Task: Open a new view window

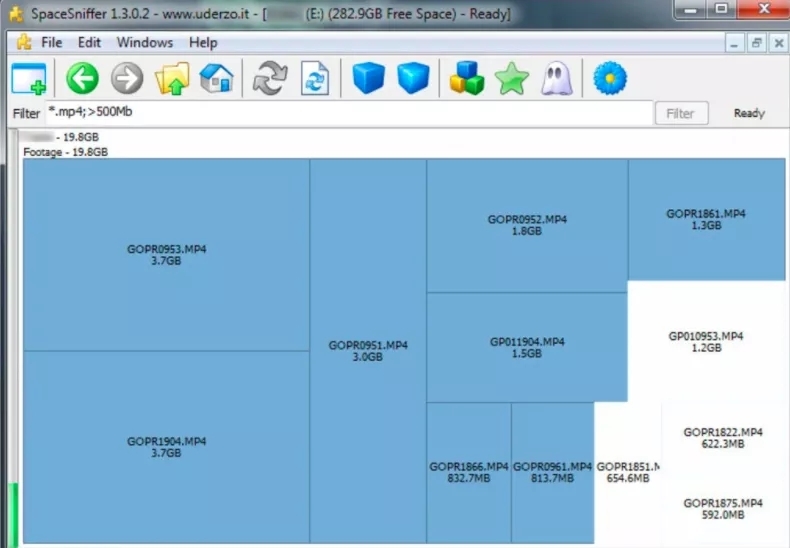Action: point(29,79)
